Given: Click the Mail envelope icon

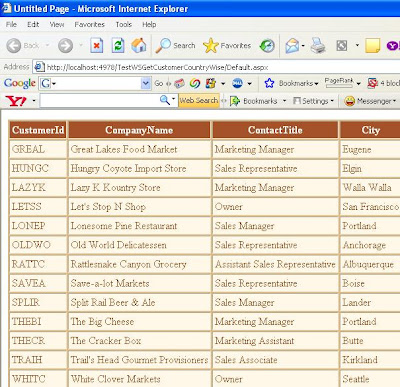Looking at the screenshot, I should coord(292,46).
